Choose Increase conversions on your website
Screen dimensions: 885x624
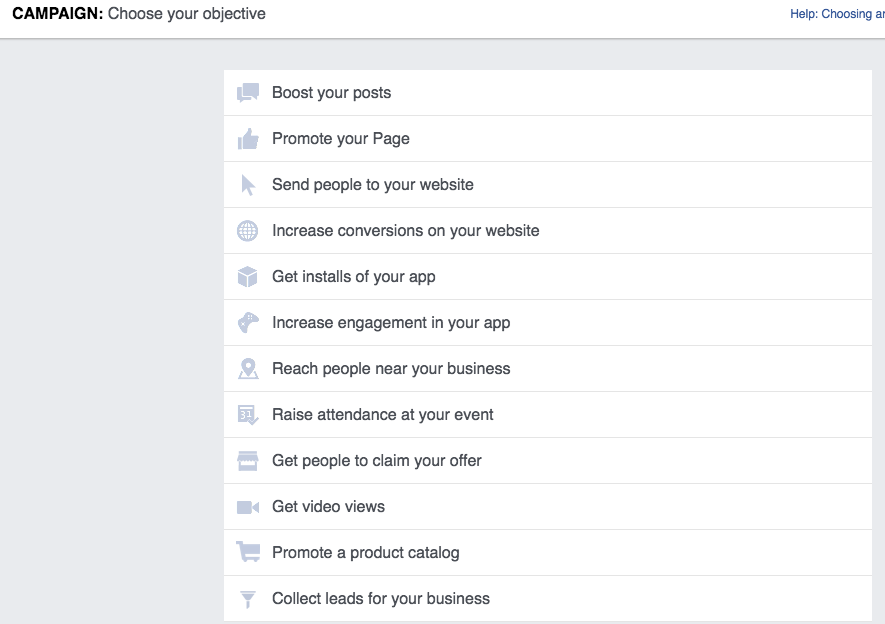pos(405,230)
